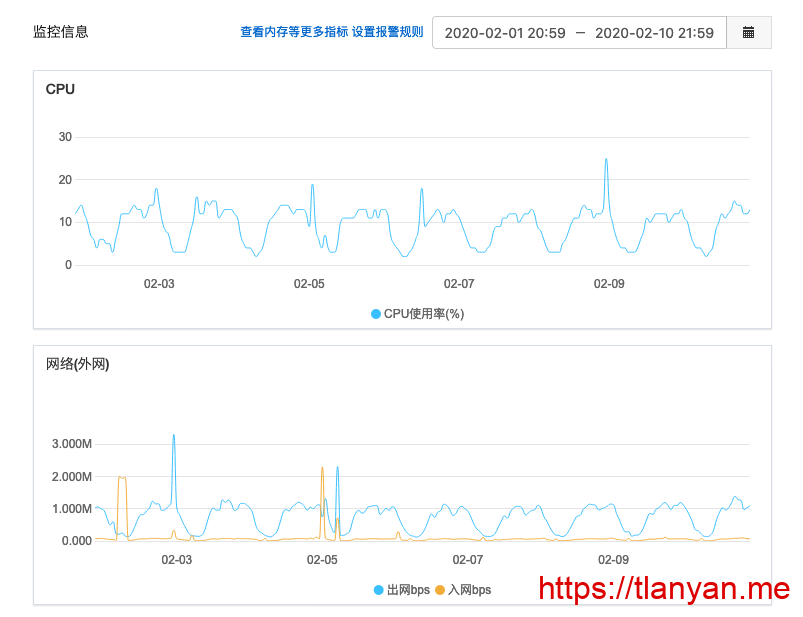803x617 pixels.
Task: Click the 监控信息 section heading
Action: point(61,32)
